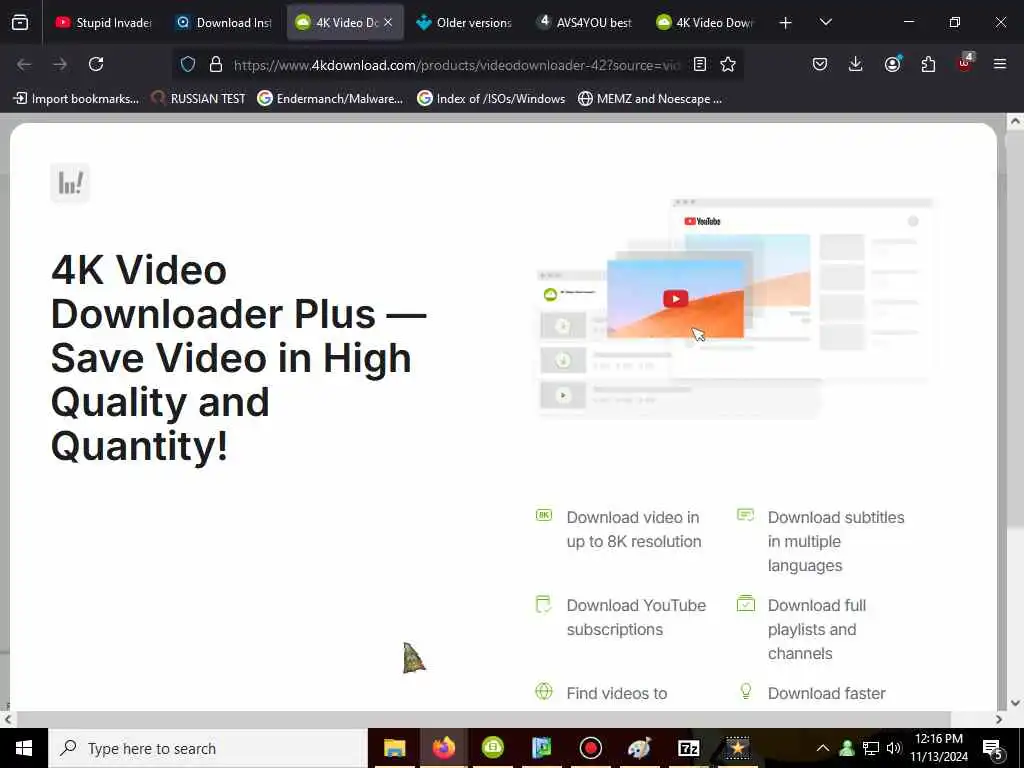Switch to the Stupid Invaders YouTube tab

pyautogui.click(x=103, y=23)
